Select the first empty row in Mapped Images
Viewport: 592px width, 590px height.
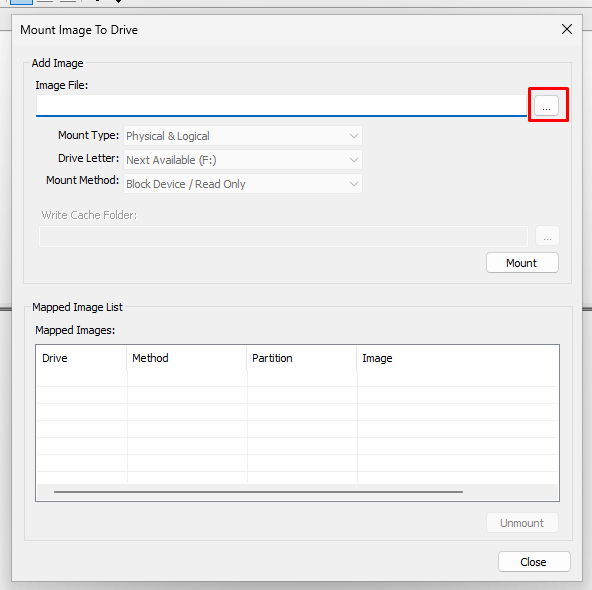[x=297, y=378]
